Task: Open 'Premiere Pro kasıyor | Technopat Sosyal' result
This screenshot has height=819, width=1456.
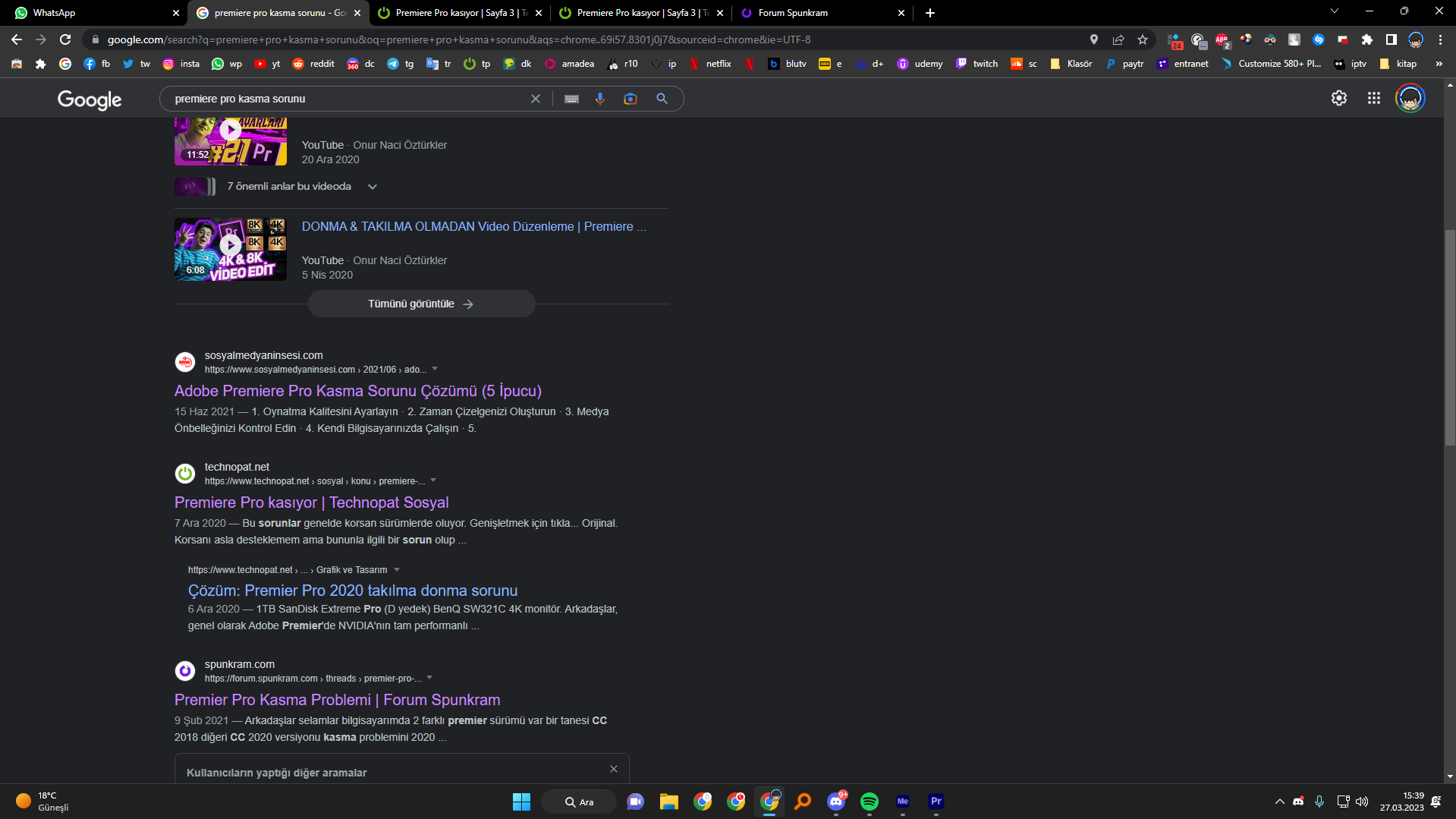Action: 312,502
